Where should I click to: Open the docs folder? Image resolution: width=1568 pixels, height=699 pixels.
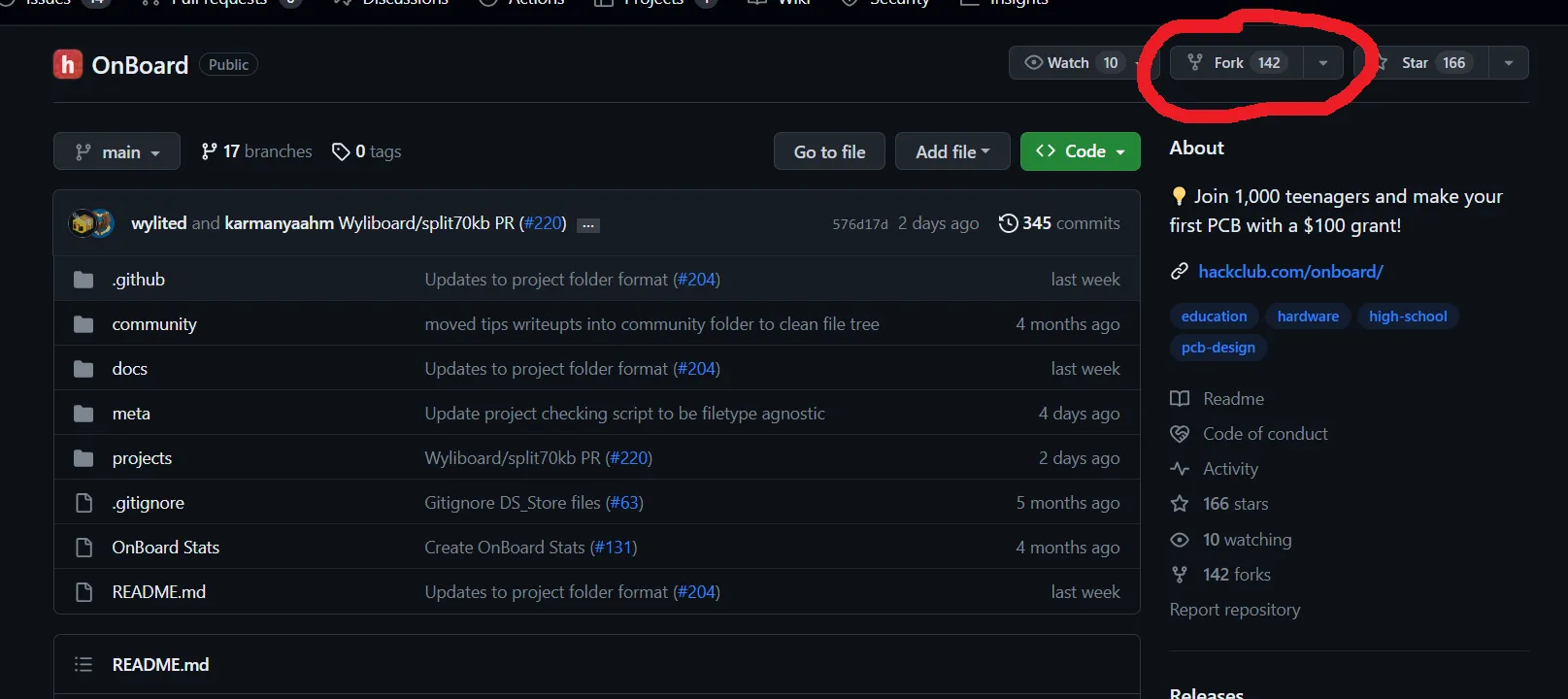click(130, 369)
